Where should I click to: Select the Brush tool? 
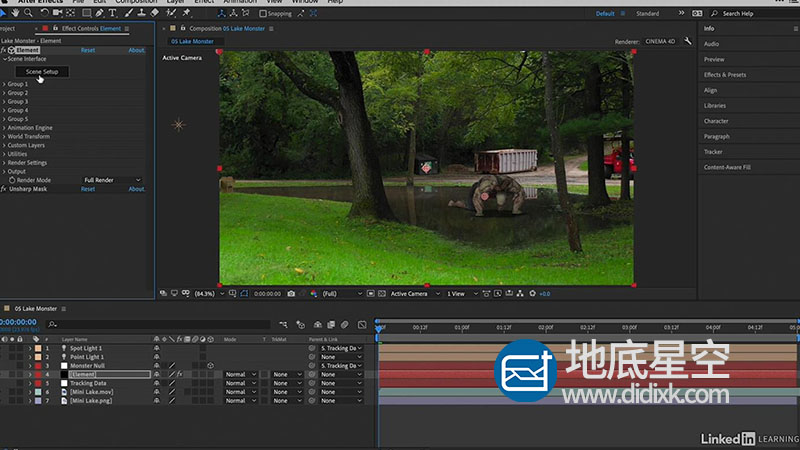[129, 13]
